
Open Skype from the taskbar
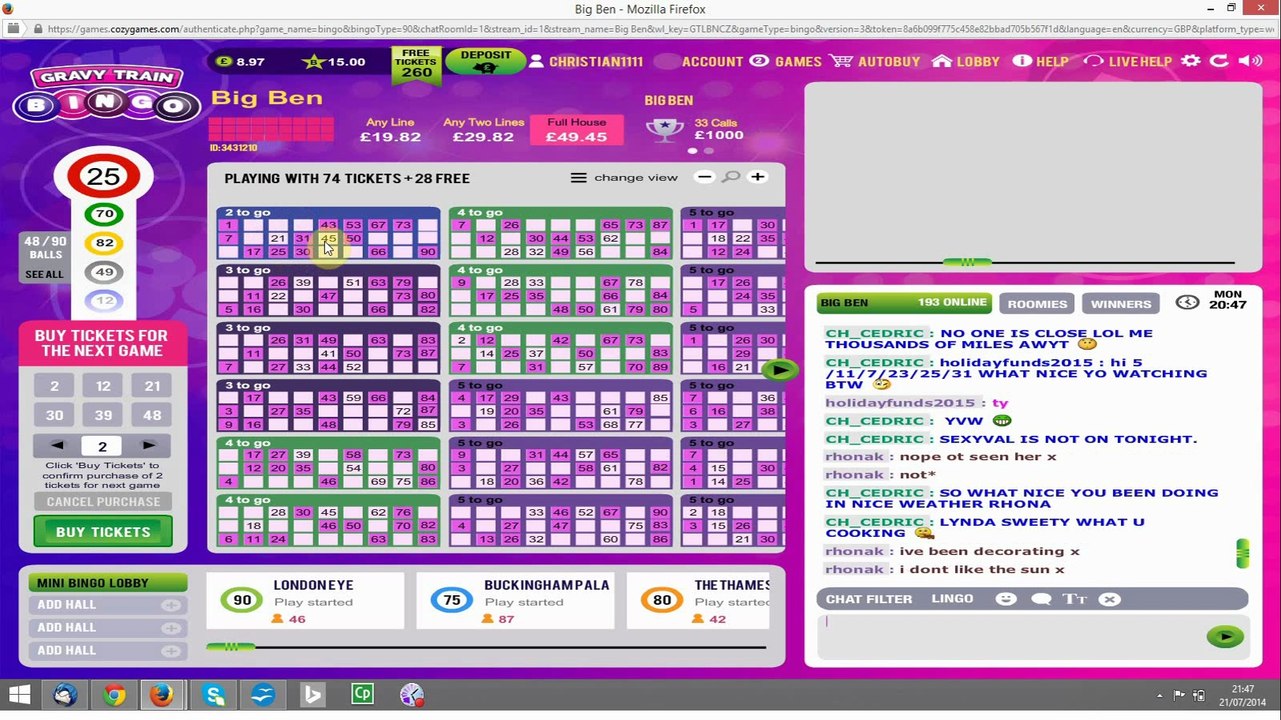click(214, 695)
